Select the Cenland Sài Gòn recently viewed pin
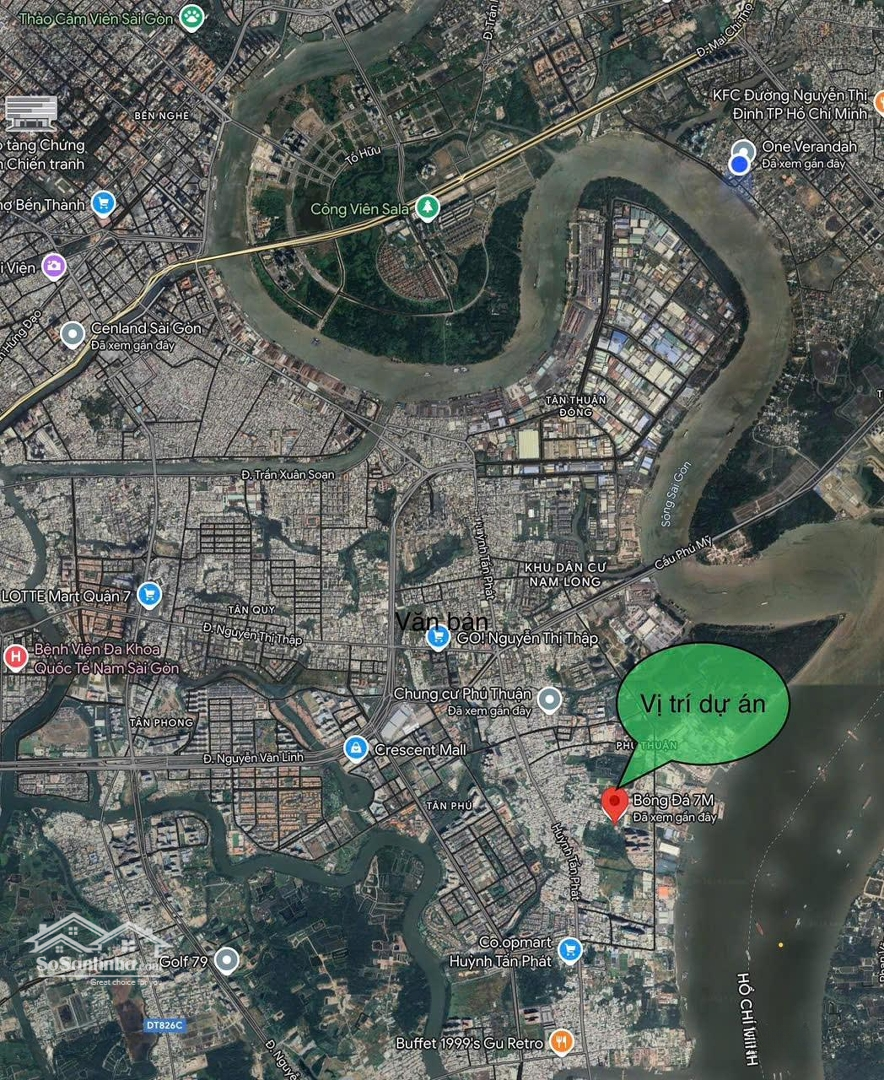Screen dimensions: 884x1080 pos(72,335)
